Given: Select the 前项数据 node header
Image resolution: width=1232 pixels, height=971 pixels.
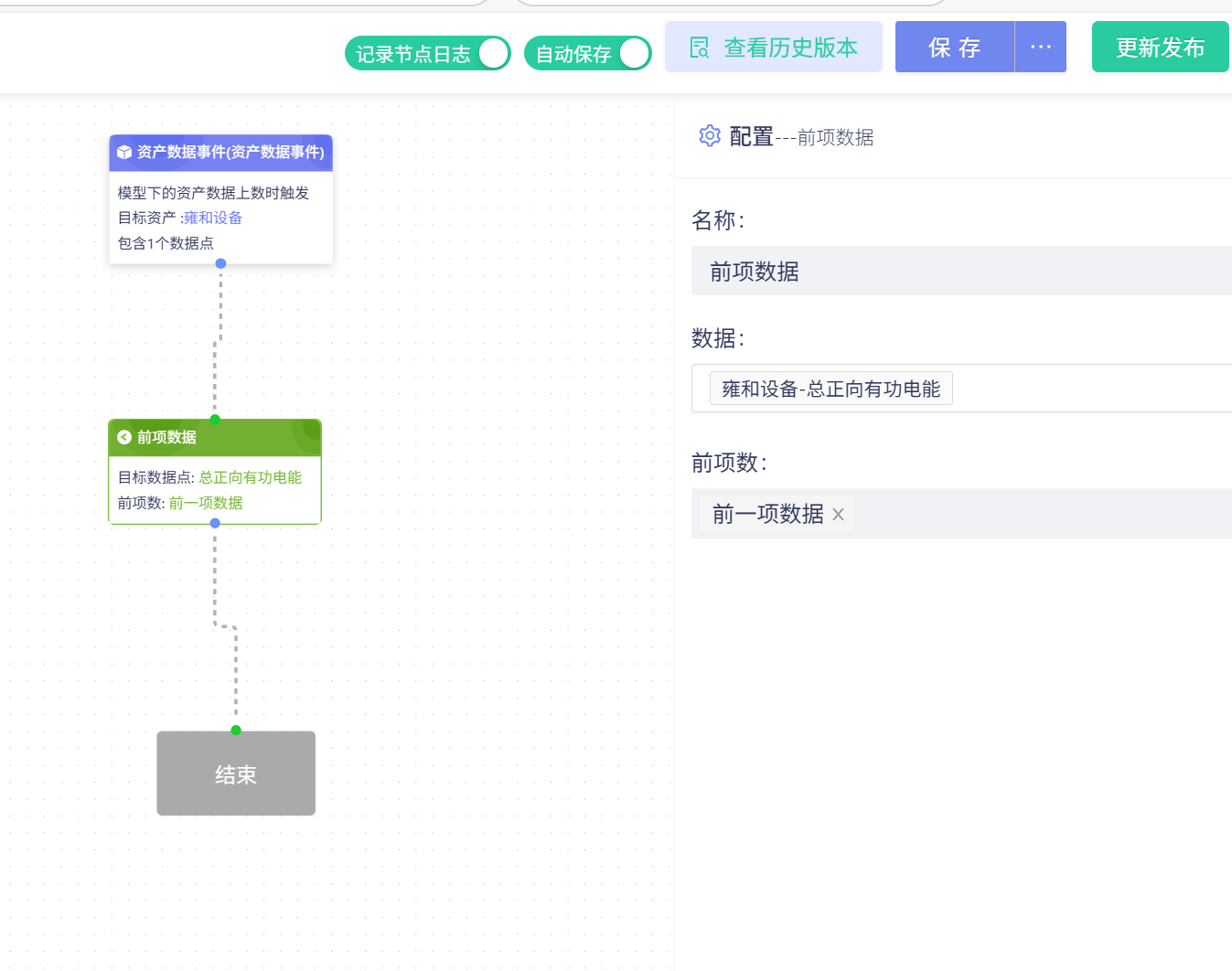Looking at the screenshot, I should click(215, 437).
